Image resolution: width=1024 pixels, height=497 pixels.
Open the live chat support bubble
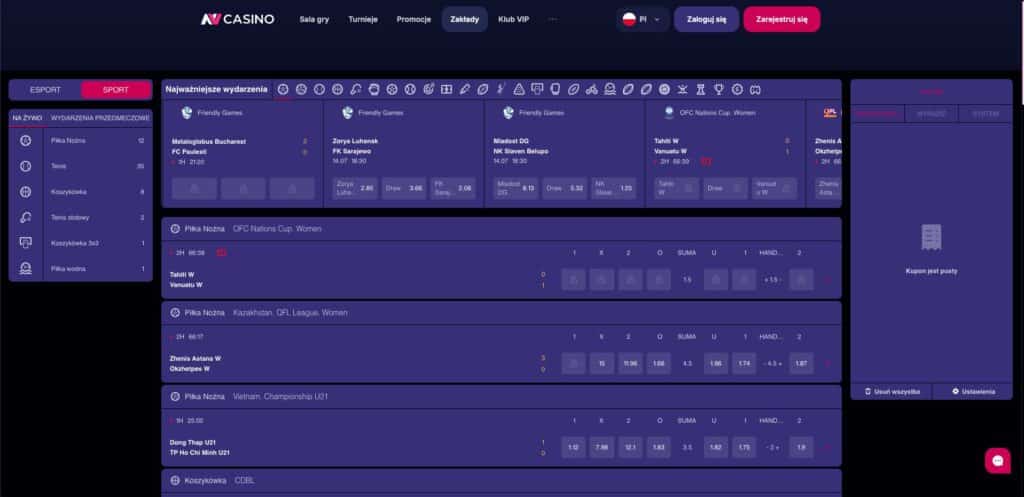point(997,460)
